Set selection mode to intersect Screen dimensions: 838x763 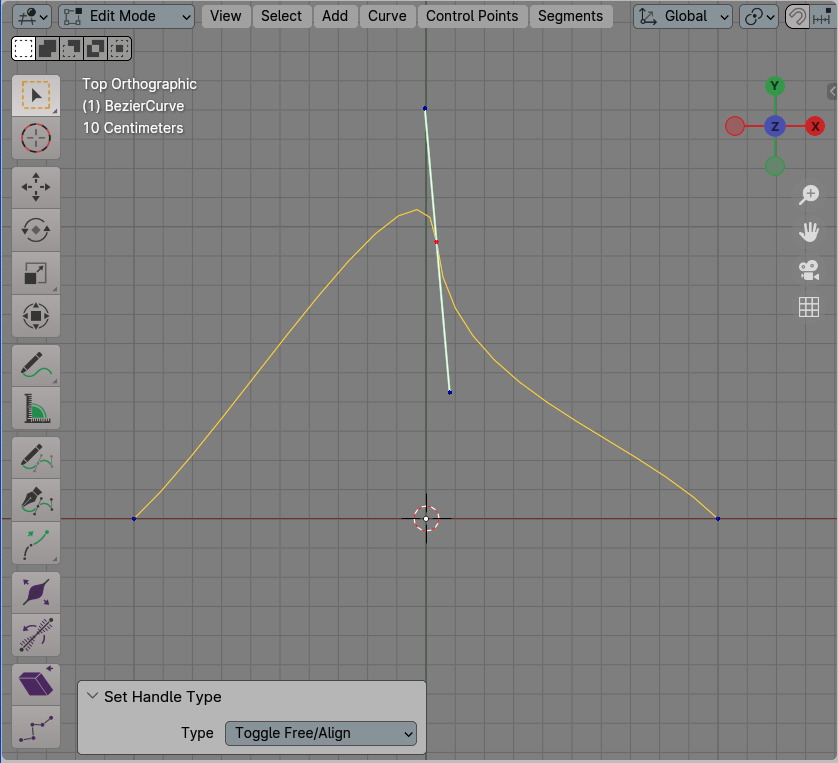[x=120, y=49]
